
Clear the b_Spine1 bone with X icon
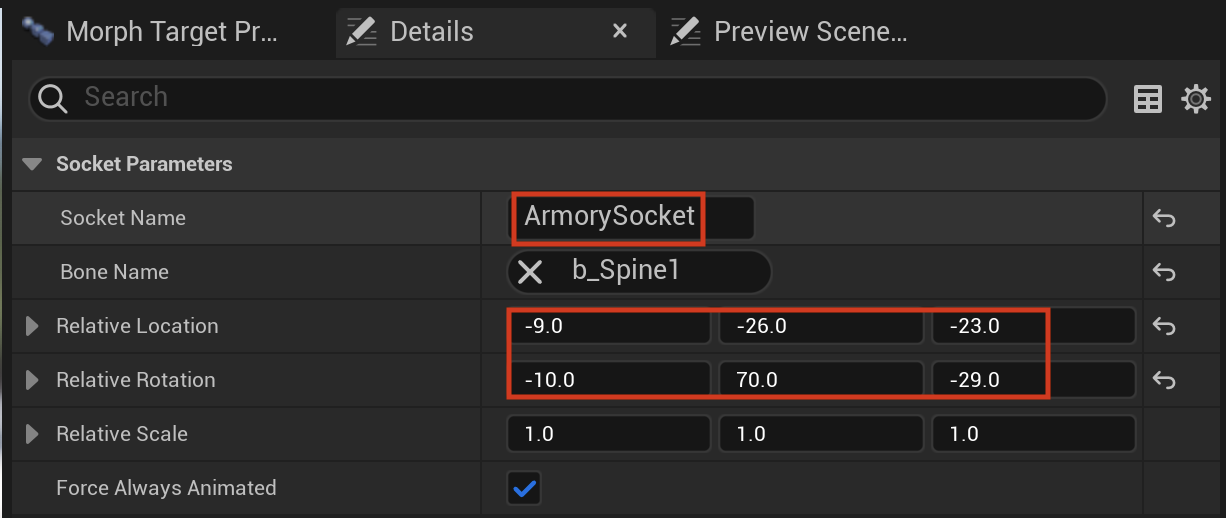click(x=530, y=272)
